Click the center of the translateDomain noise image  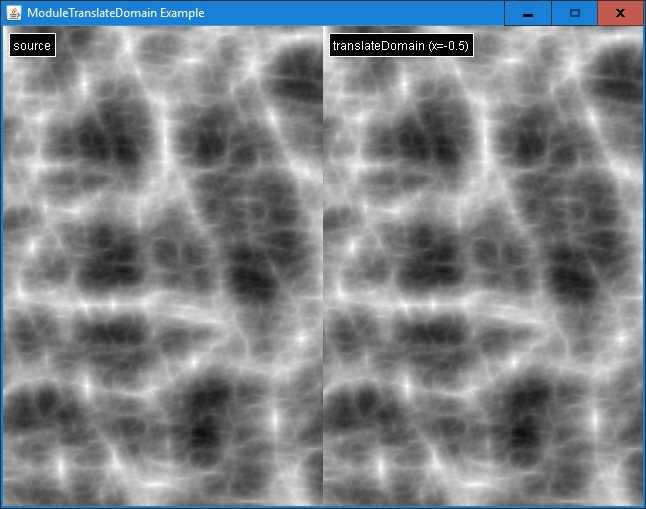[483, 265]
